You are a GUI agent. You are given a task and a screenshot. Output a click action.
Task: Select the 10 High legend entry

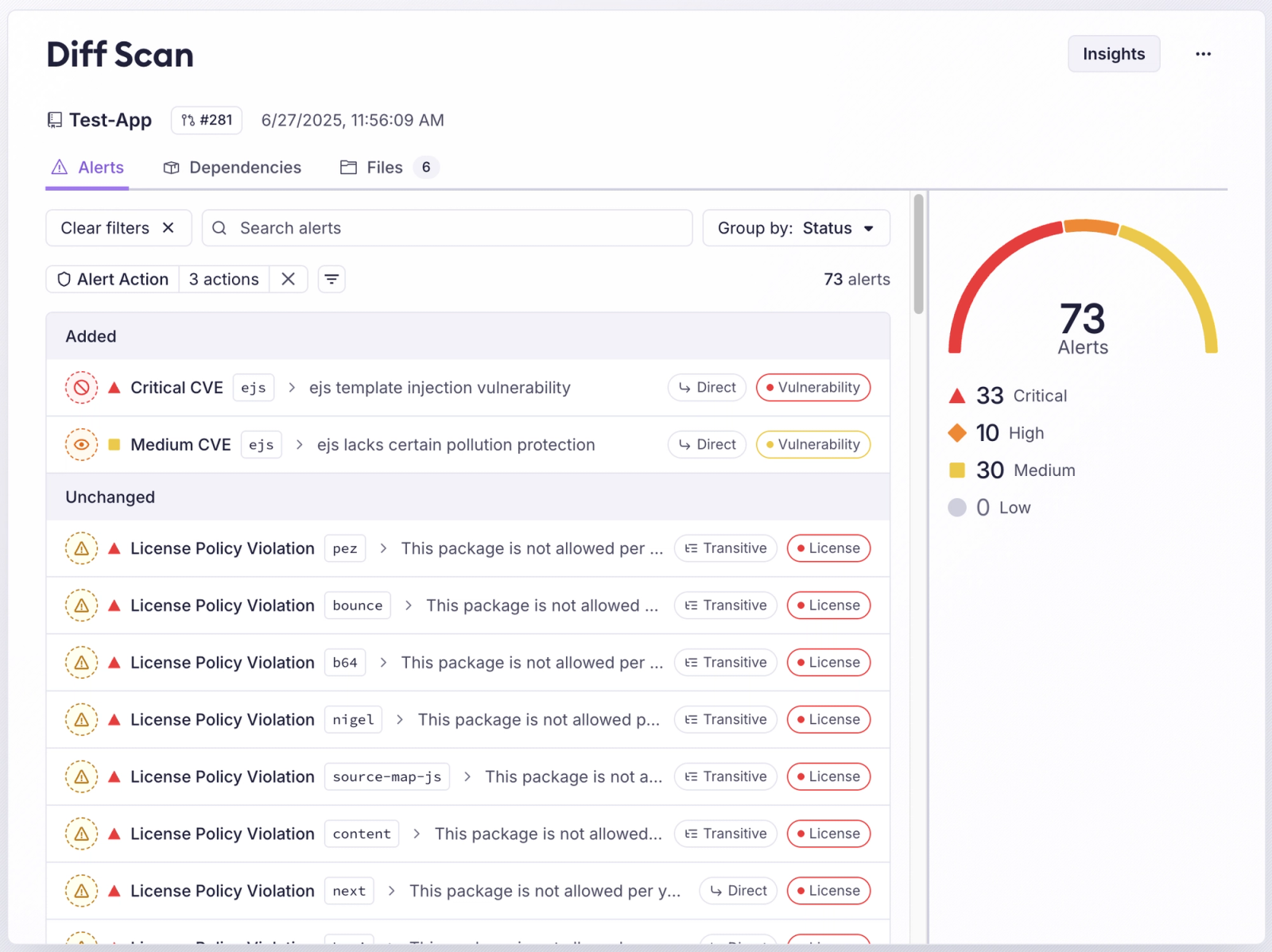tap(996, 433)
